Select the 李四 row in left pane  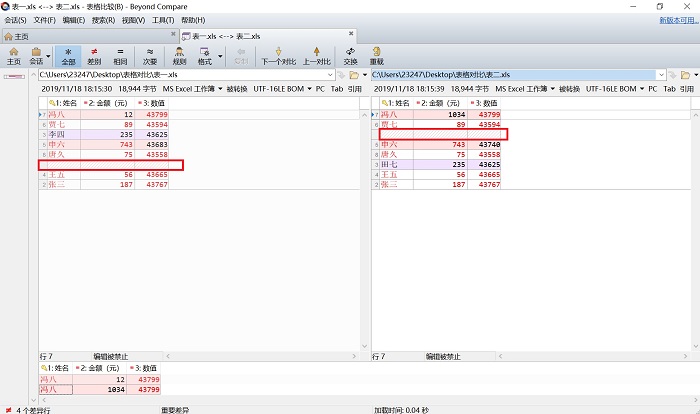104,134
